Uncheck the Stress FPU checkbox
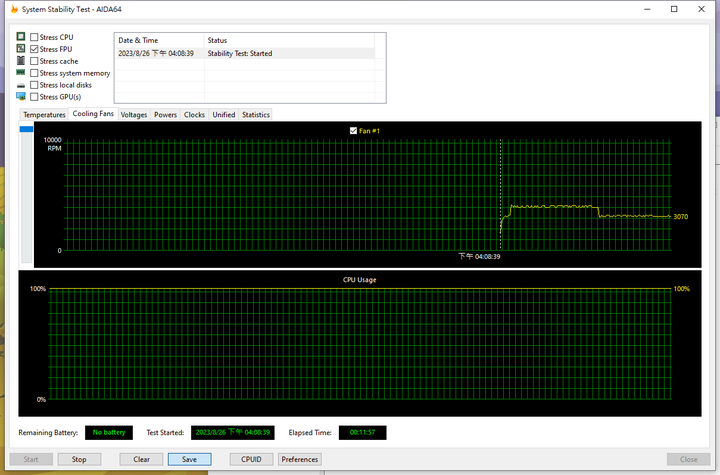The width and height of the screenshot is (720, 475). pos(34,49)
